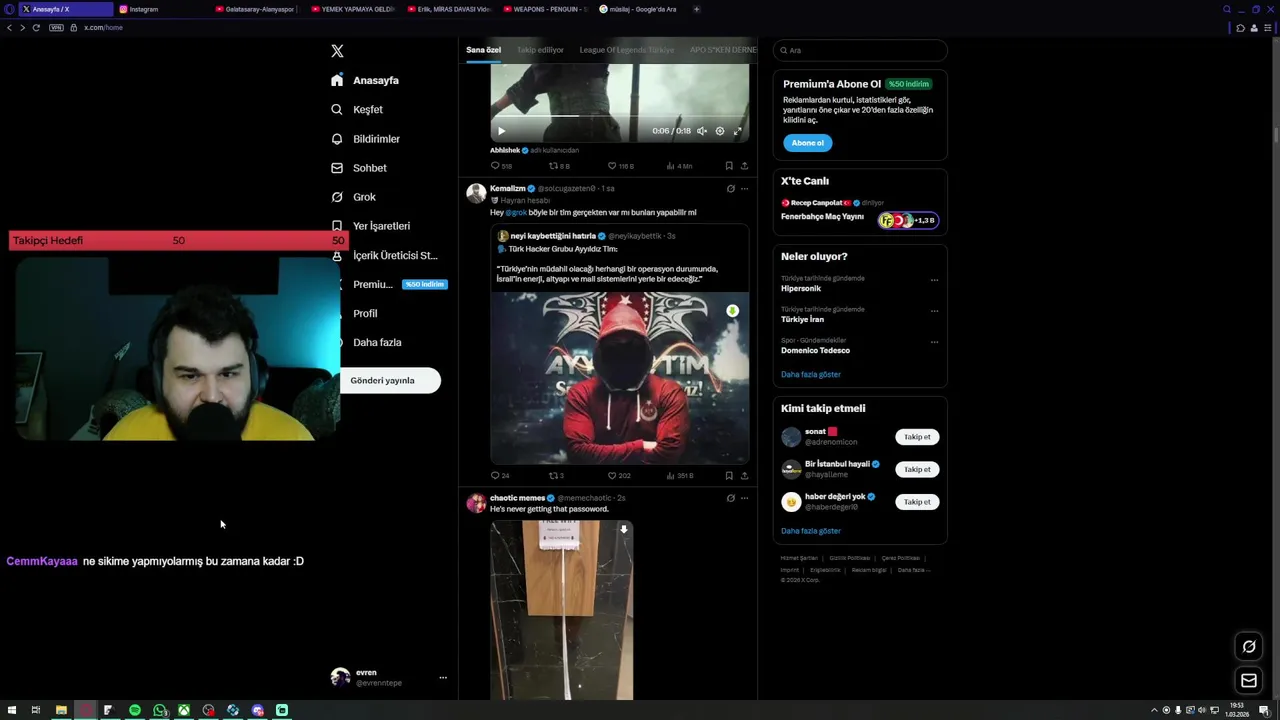Open more options for Domenico Tedesco trend
Screen dimensions: 1280x720
click(x=934, y=342)
